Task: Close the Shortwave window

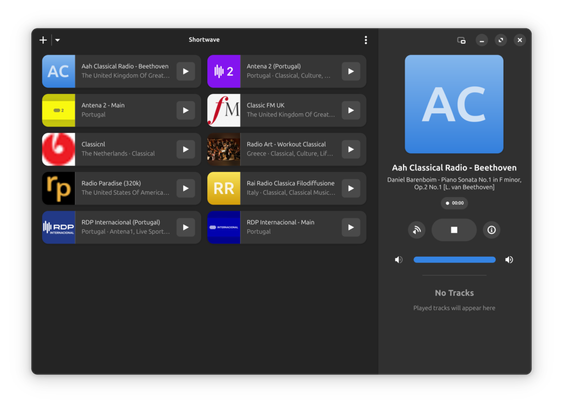Action: tap(520, 40)
